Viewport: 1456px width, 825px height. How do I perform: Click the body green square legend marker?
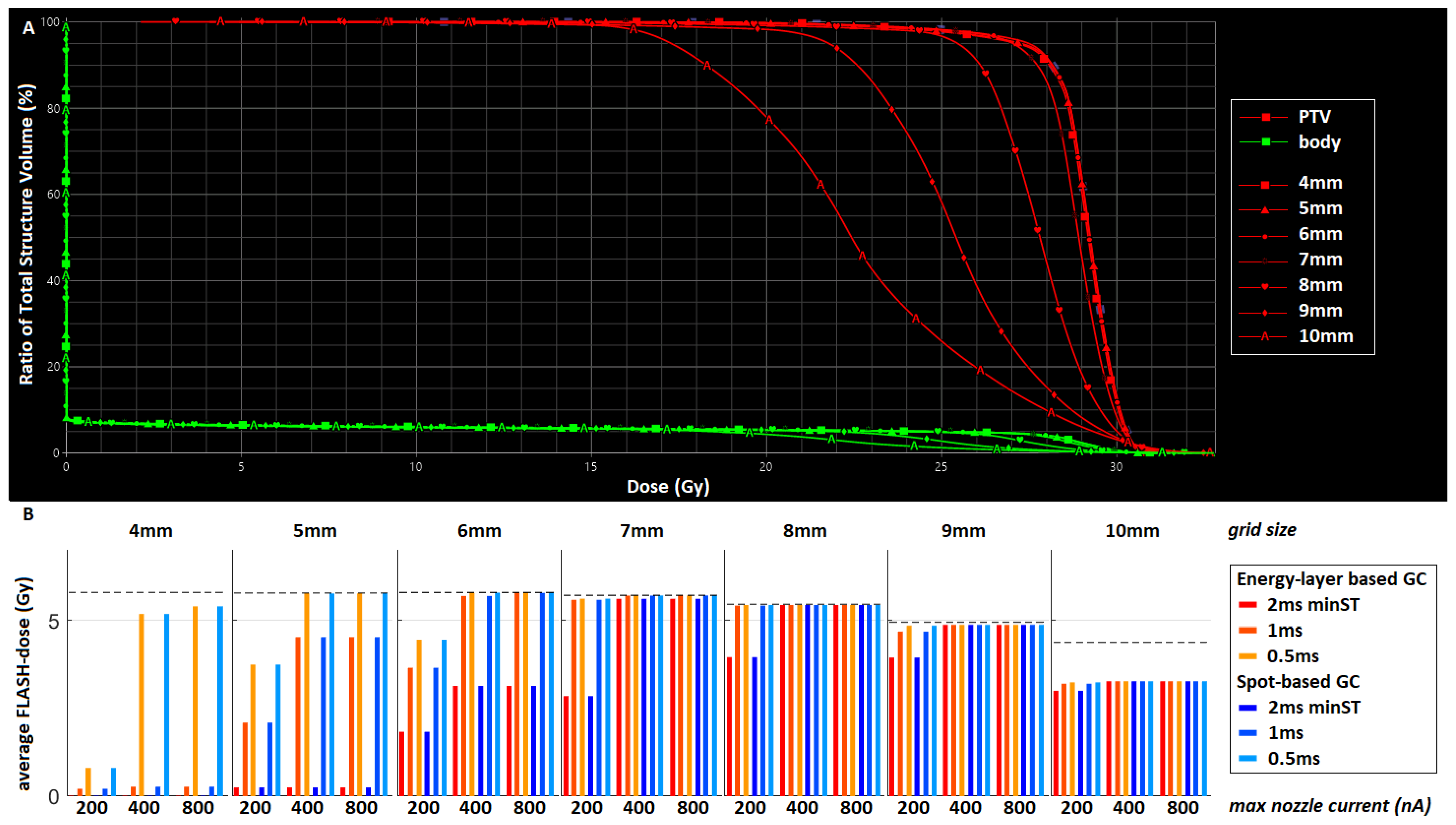coord(1266,142)
